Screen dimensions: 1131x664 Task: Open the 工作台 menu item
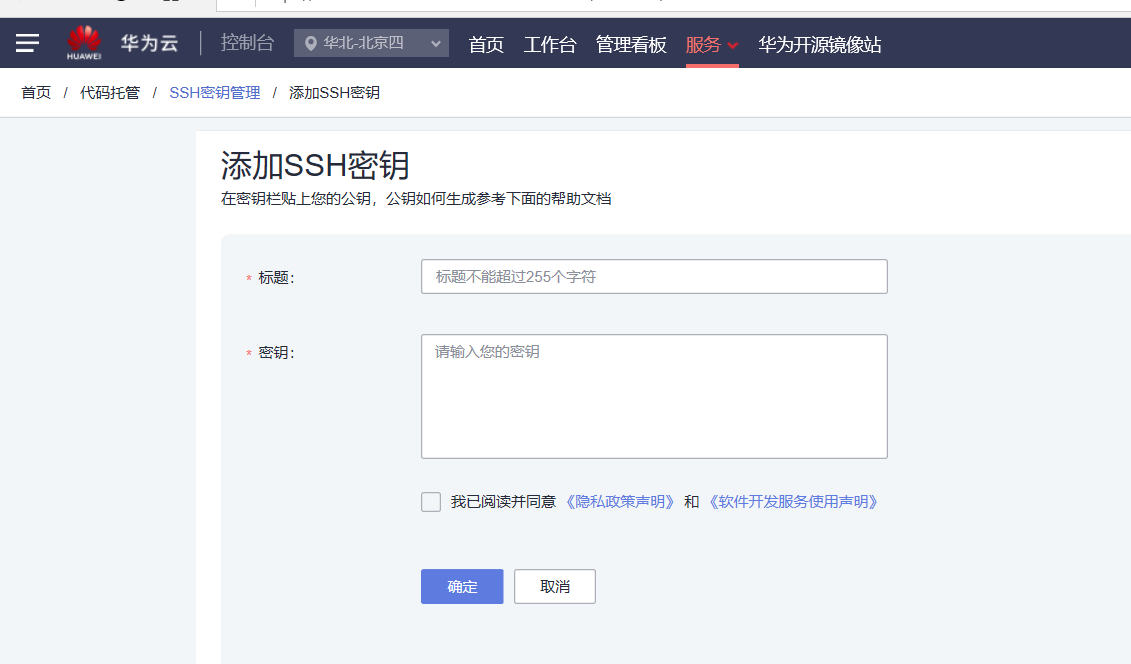coord(550,43)
